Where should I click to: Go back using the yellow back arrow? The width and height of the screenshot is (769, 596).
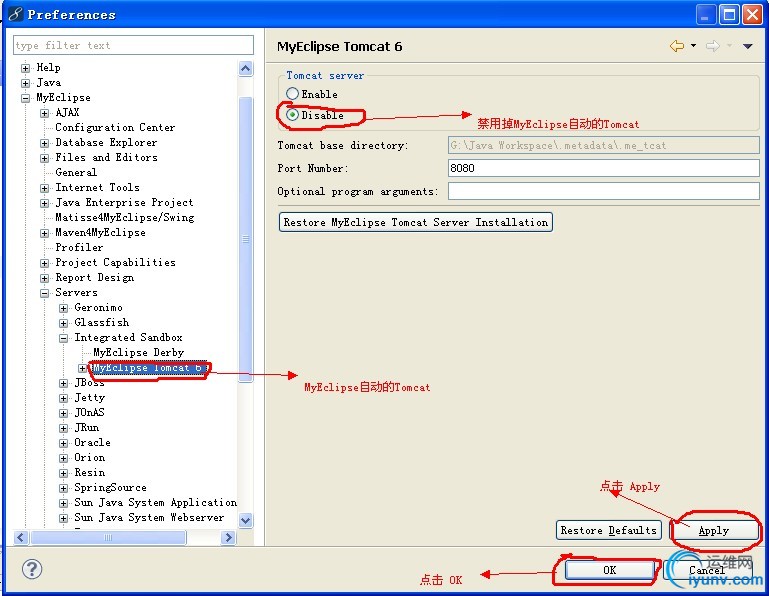(x=677, y=46)
